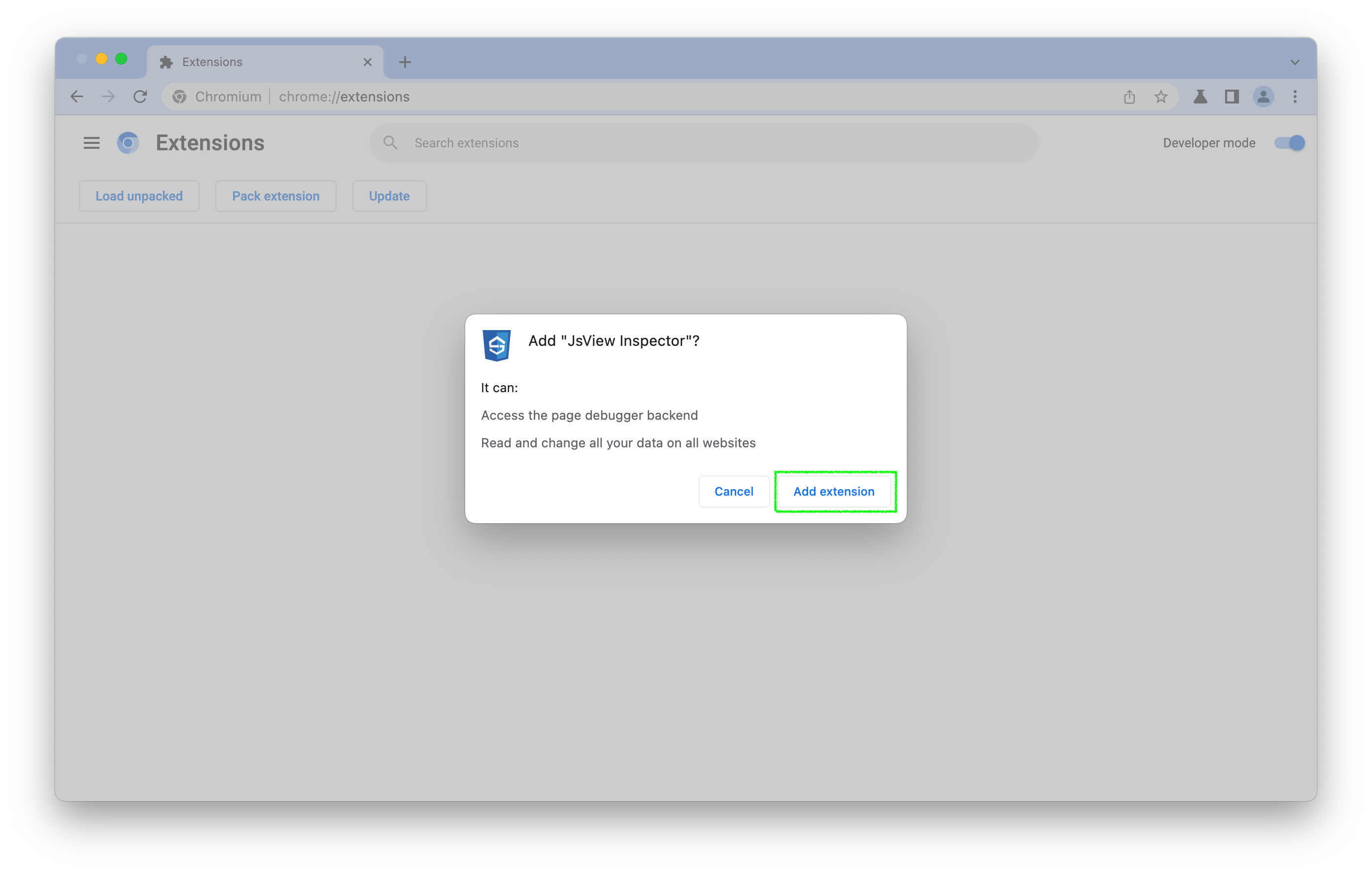
Task: Click the Add extension button
Action: [833, 491]
